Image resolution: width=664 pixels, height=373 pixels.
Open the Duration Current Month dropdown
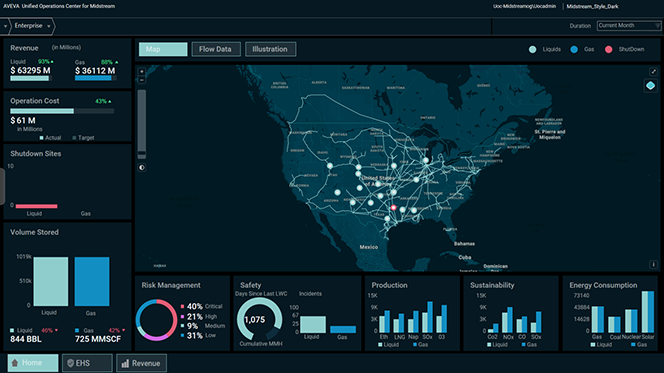pos(628,26)
